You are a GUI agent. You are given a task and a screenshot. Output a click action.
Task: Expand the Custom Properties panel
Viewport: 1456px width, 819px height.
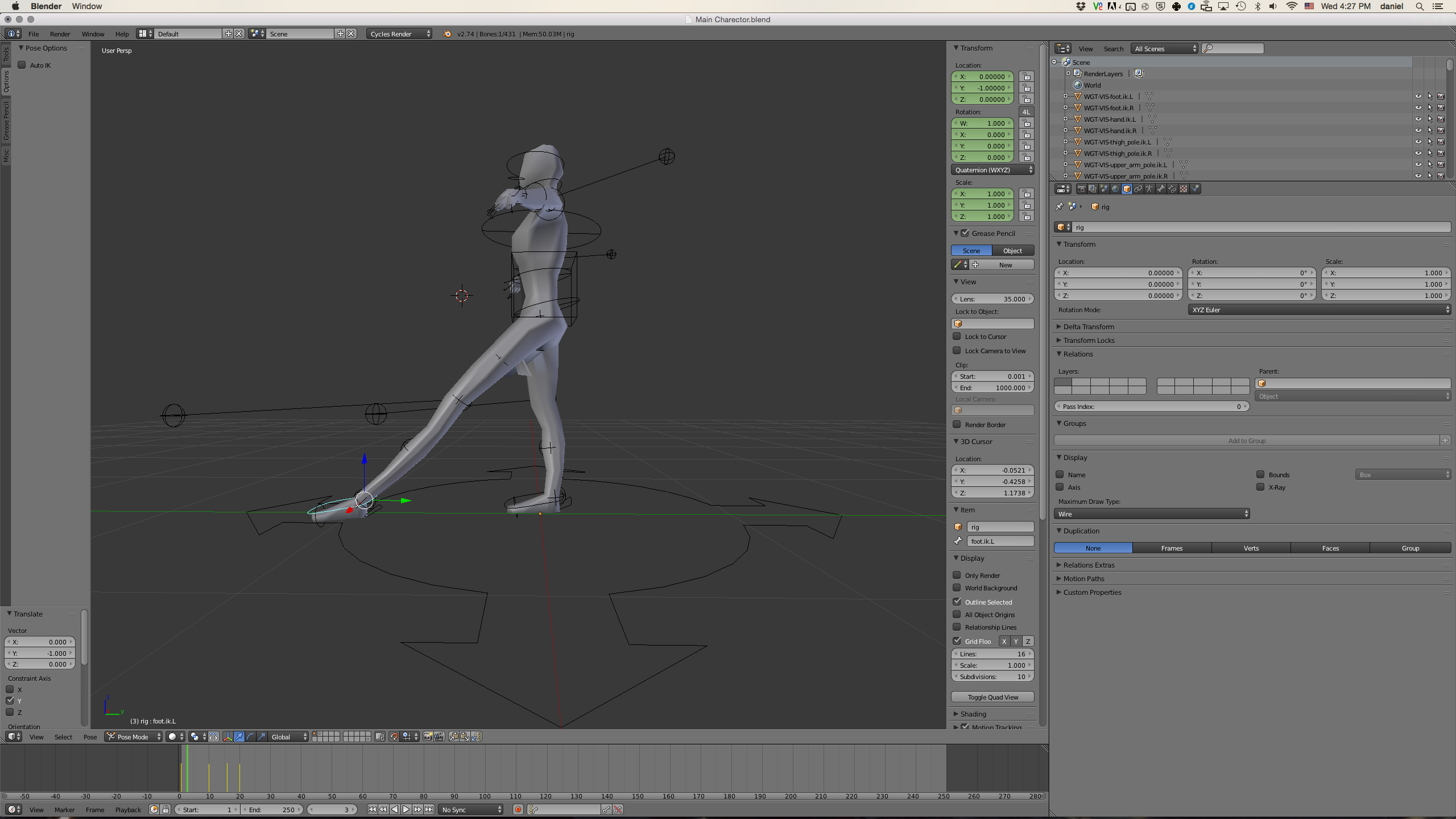[x=1092, y=592]
